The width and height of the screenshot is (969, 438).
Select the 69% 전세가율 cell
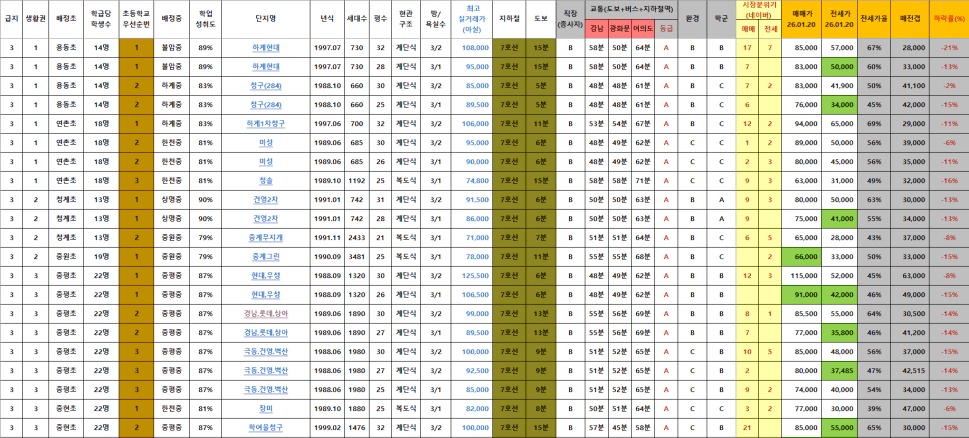click(x=874, y=124)
